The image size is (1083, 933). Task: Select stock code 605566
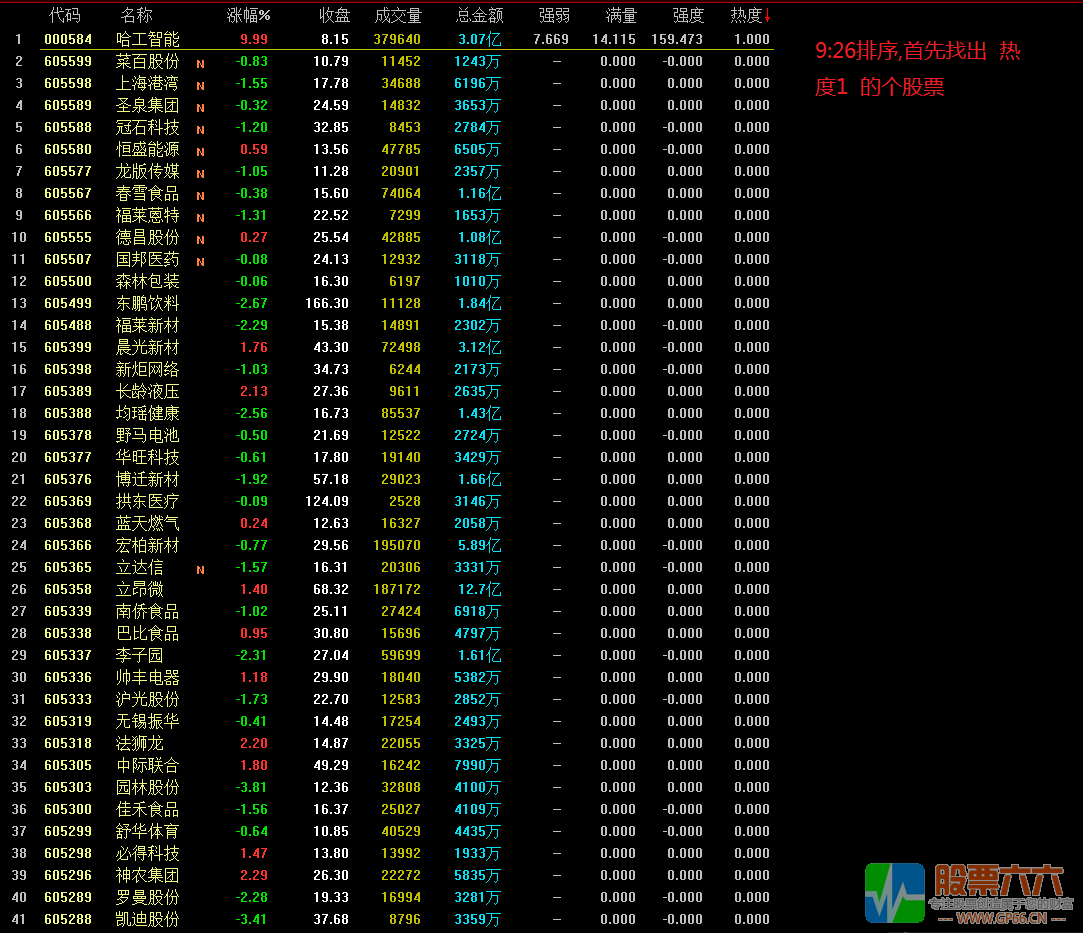click(68, 215)
